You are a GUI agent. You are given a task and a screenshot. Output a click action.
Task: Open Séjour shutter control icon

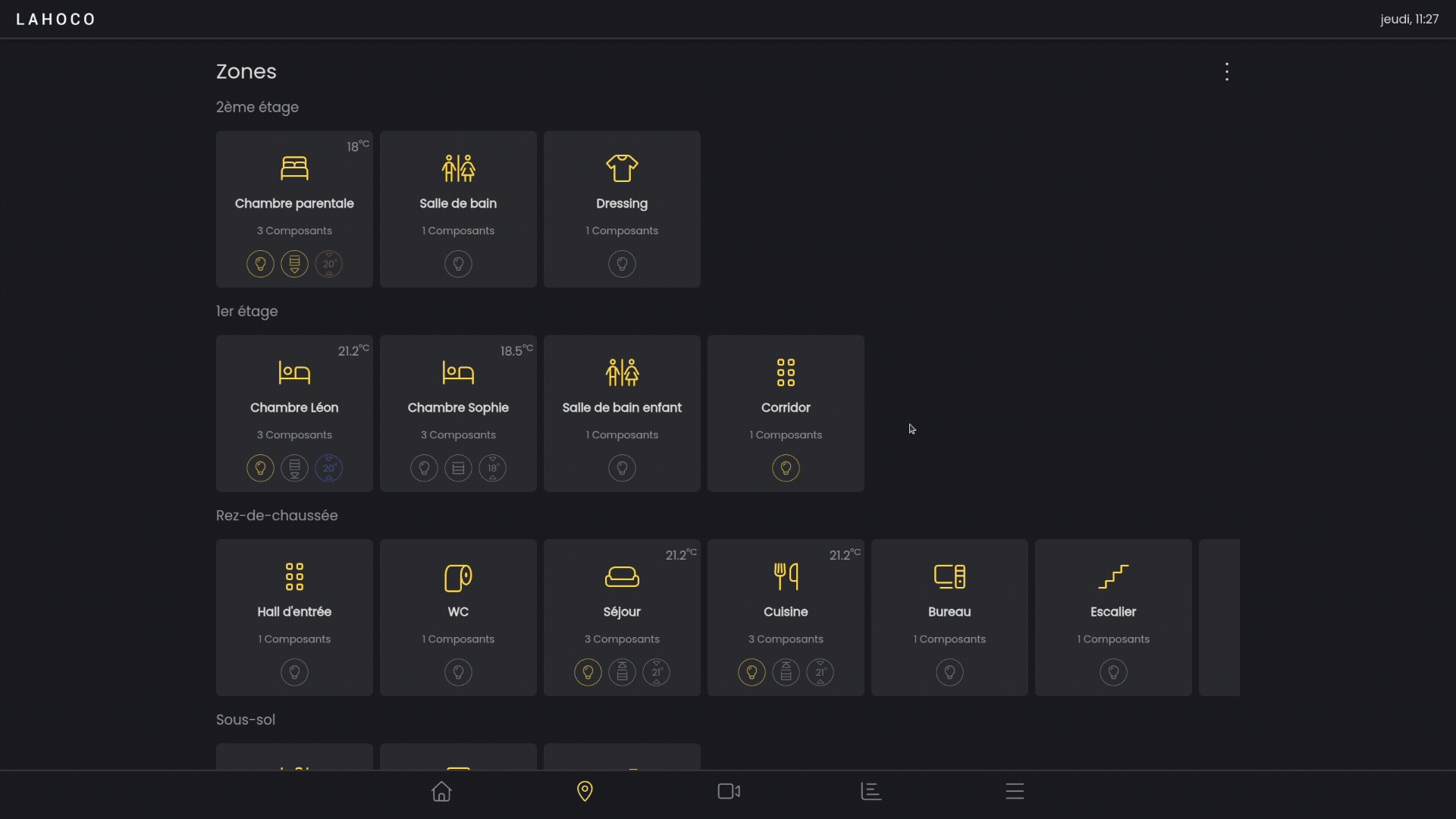[x=622, y=672]
